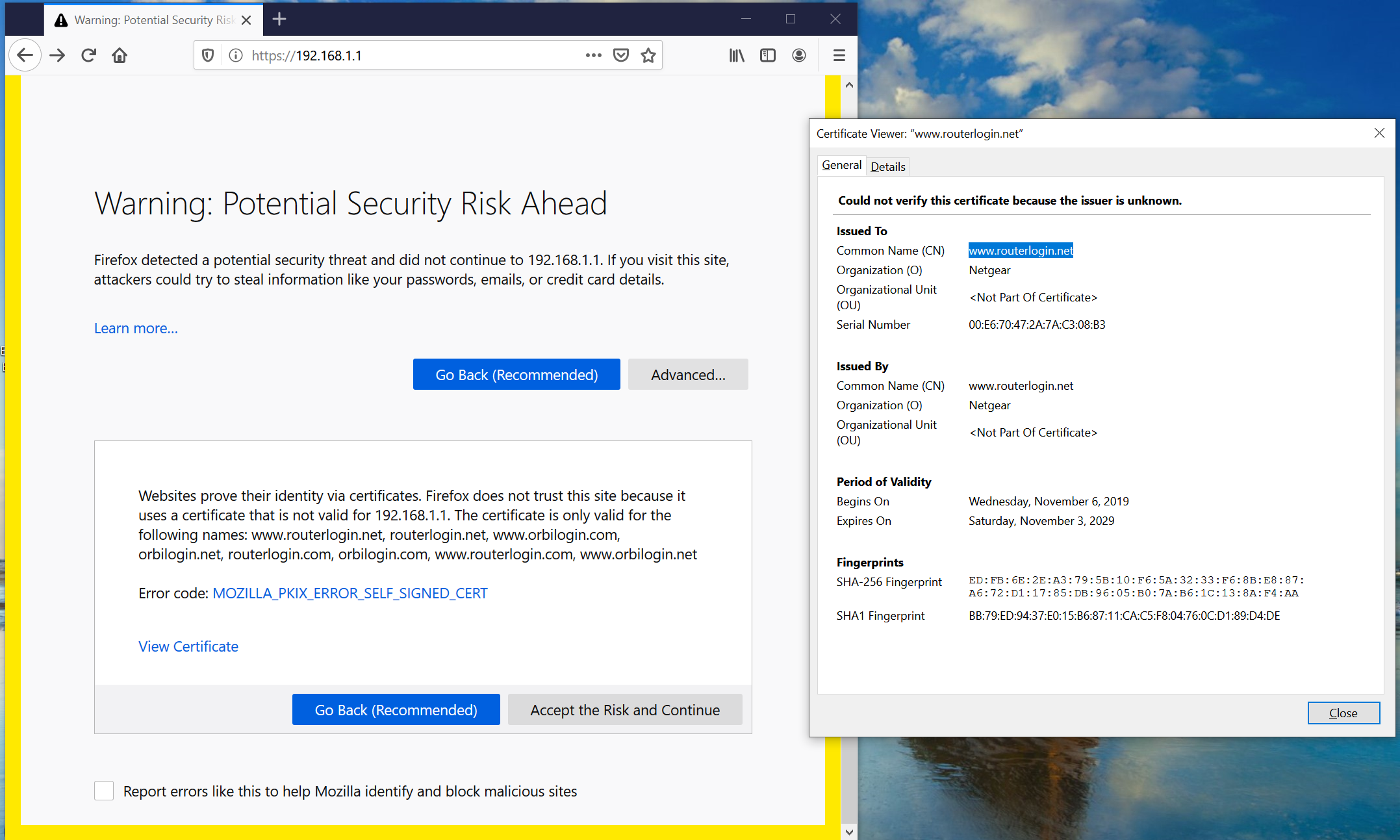Click 'View Certificate' link

(189, 645)
